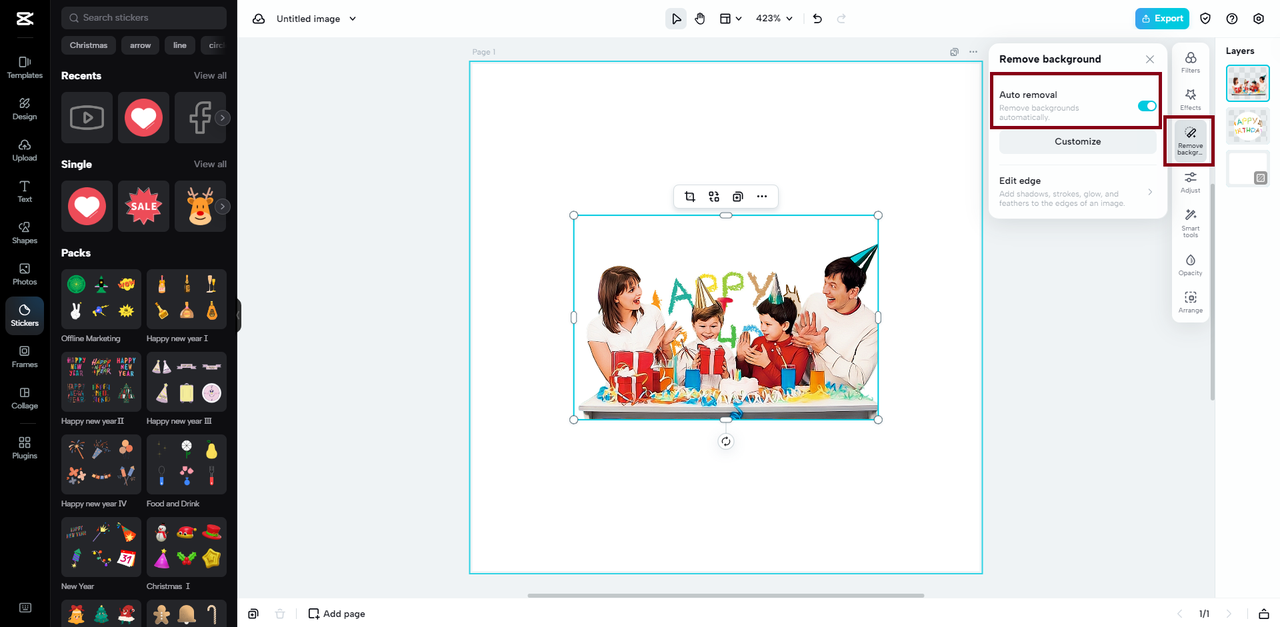This screenshot has height=627, width=1280.
Task: Open the Upload panel
Action: [x=24, y=150]
